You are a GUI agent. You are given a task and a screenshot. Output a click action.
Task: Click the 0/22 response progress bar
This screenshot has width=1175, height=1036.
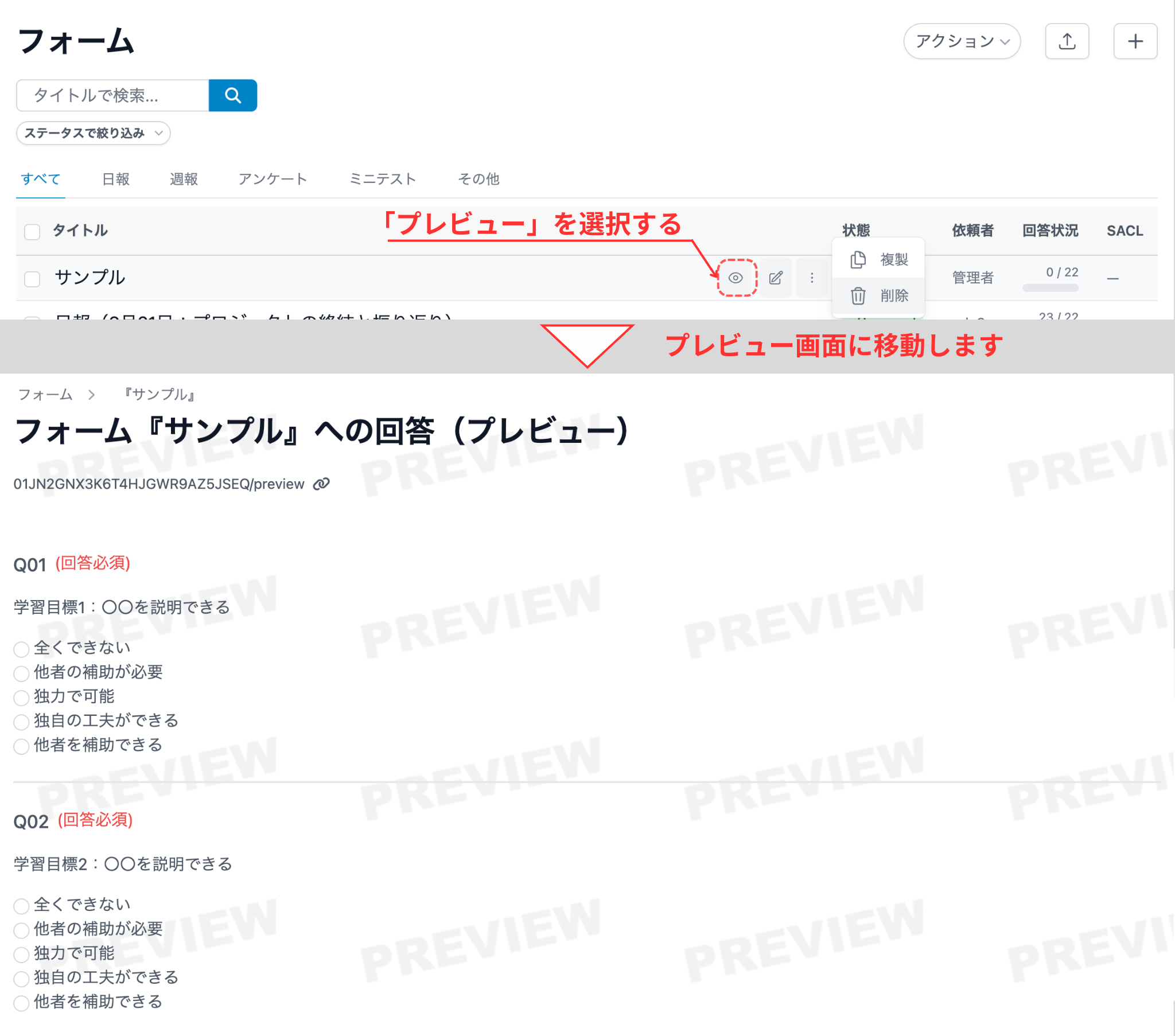[1050, 287]
